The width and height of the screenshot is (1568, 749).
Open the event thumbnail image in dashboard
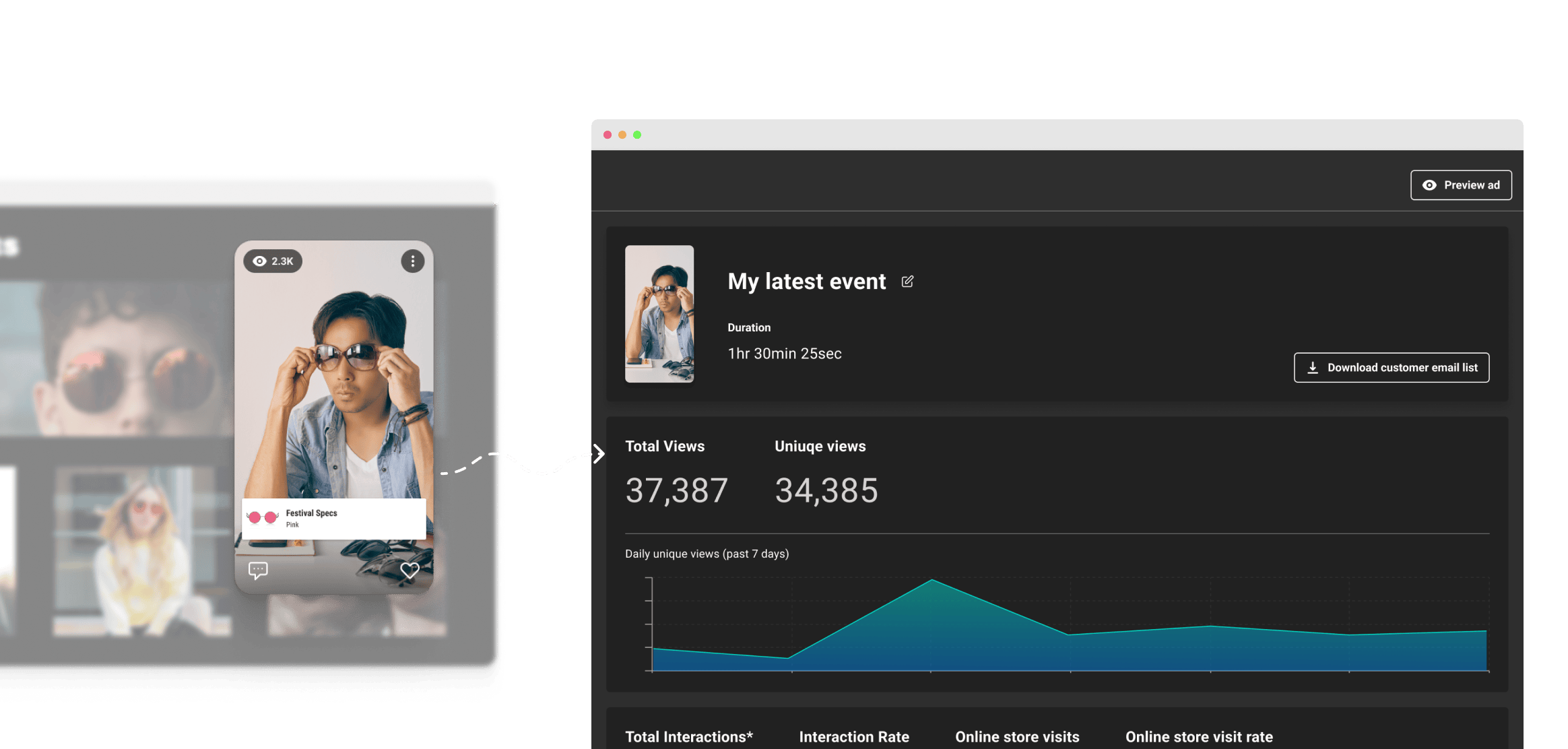point(659,314)
